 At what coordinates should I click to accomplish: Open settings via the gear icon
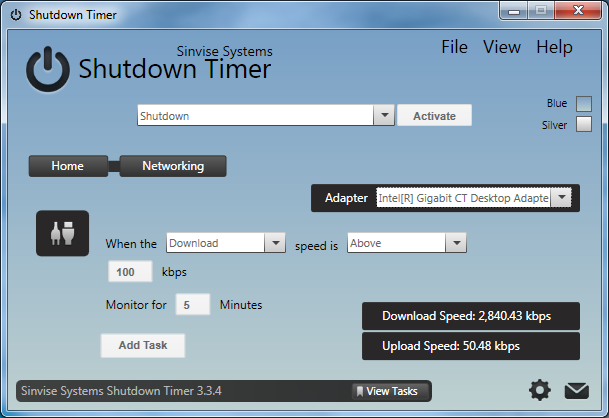(x=539, y=390)
